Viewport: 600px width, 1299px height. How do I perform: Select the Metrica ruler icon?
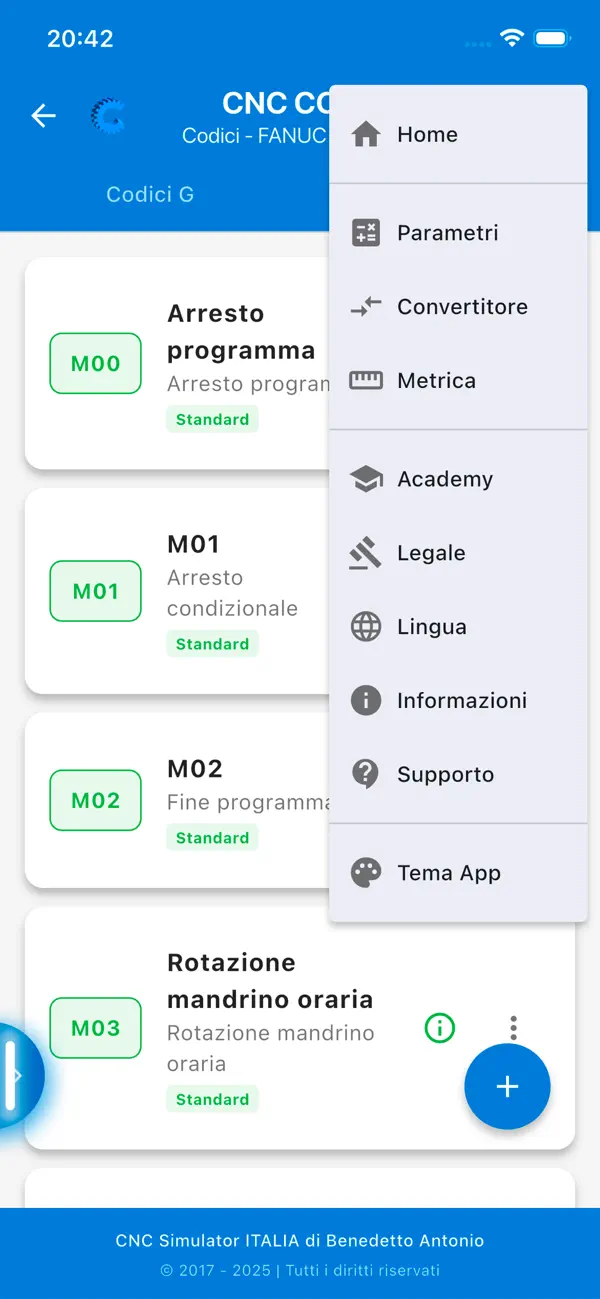pyautogui.click(x=366, y=380)
